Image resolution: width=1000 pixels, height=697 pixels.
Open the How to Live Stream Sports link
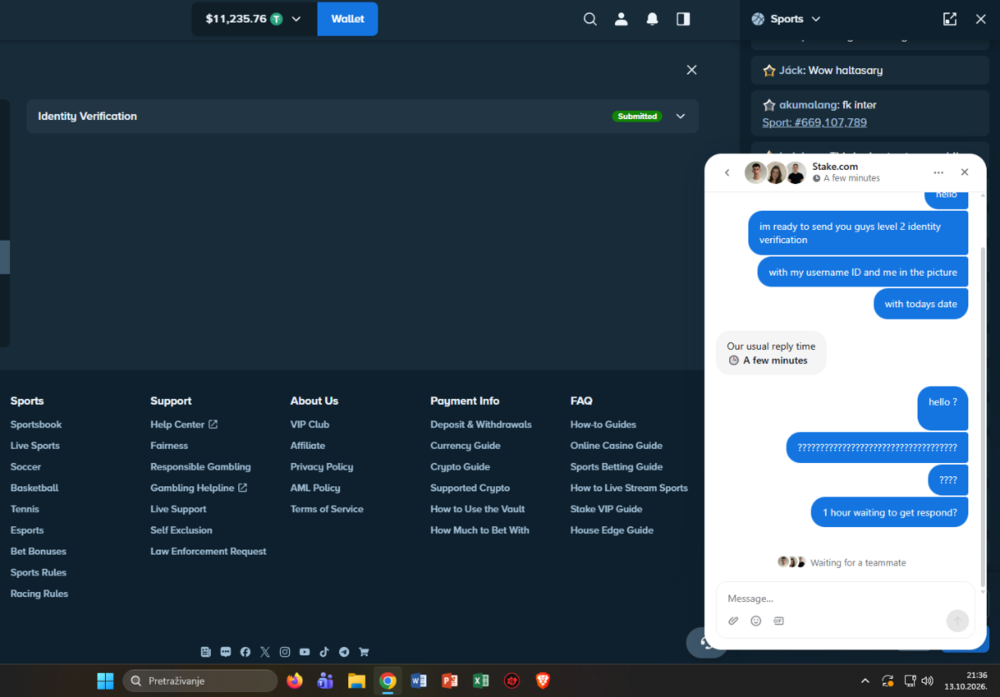629,488
